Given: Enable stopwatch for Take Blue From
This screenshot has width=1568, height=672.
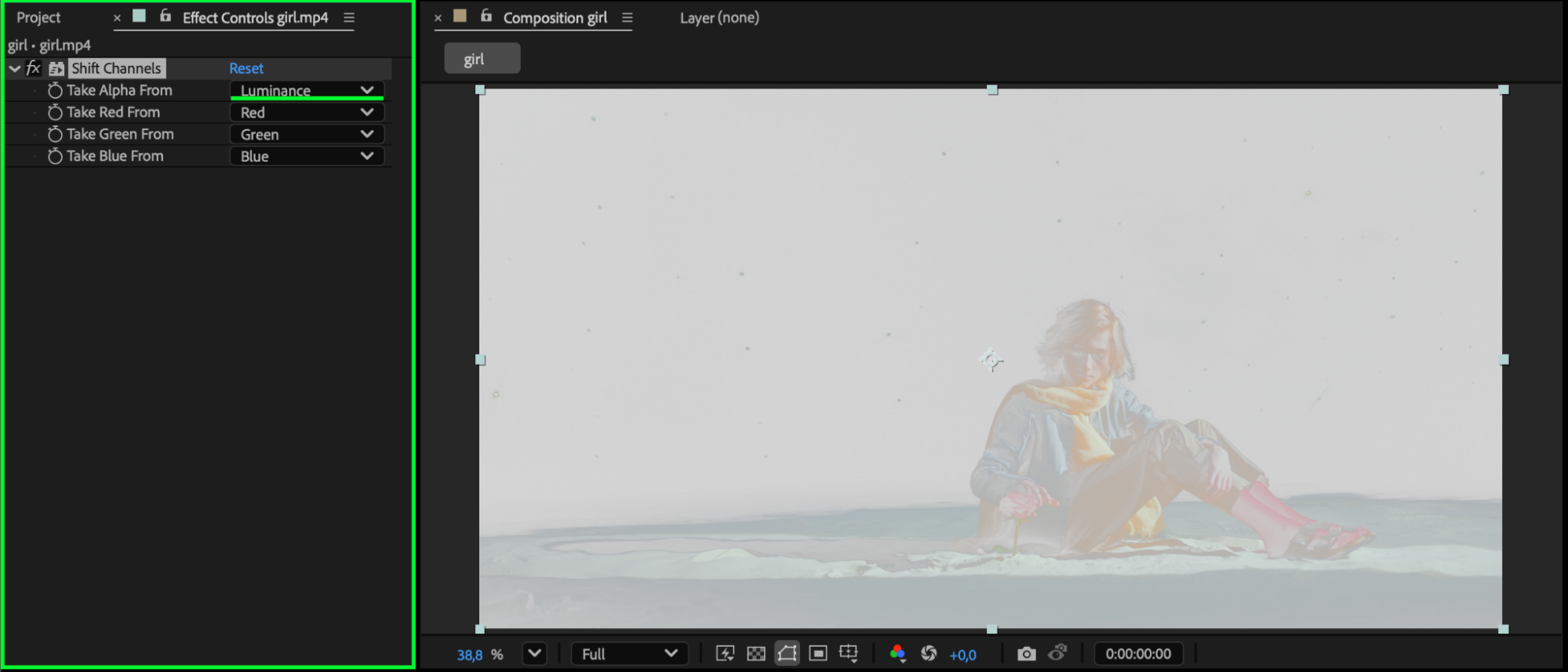Looking at the screenshot, I should click(x=55, y=157).
